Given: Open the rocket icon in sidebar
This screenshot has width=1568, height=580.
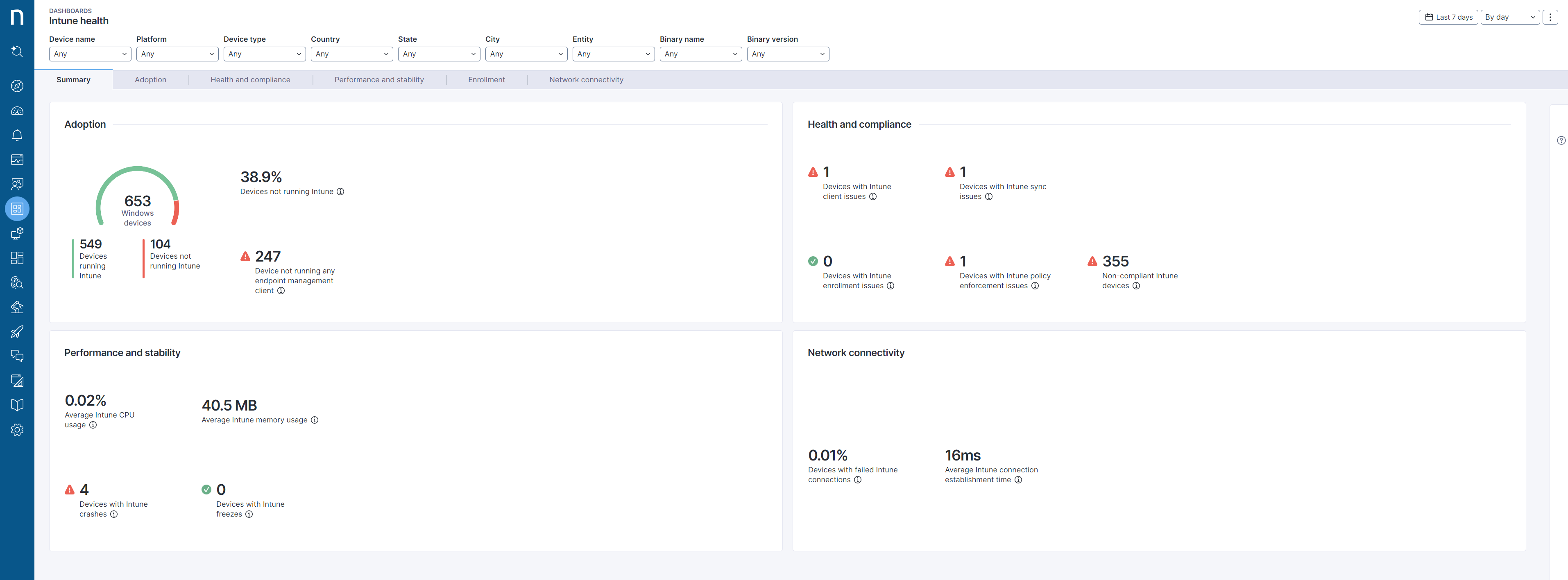Looking at the screenshot, I should (17, 332).
